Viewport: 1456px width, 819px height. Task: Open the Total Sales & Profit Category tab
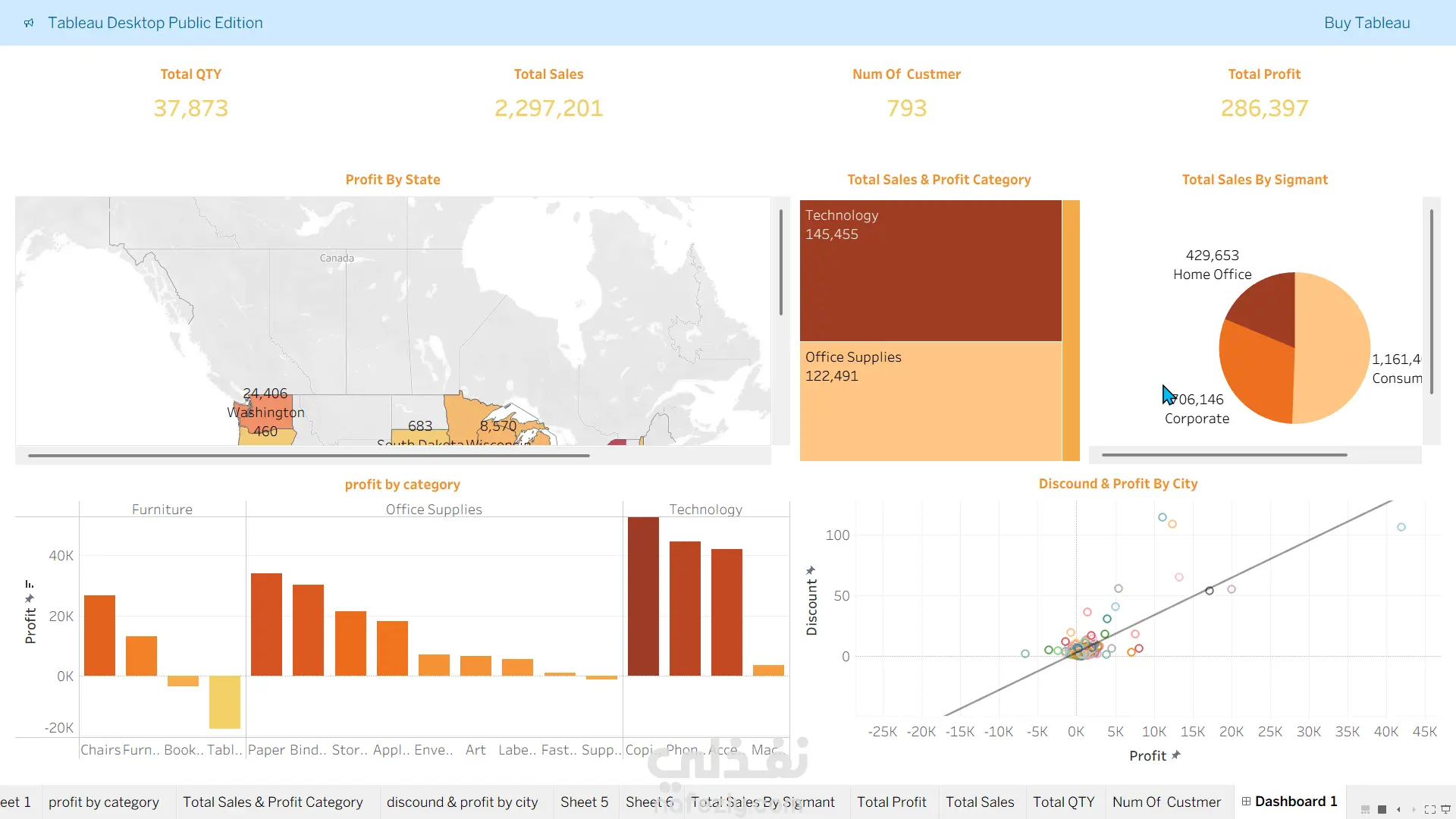click(273, 802)
